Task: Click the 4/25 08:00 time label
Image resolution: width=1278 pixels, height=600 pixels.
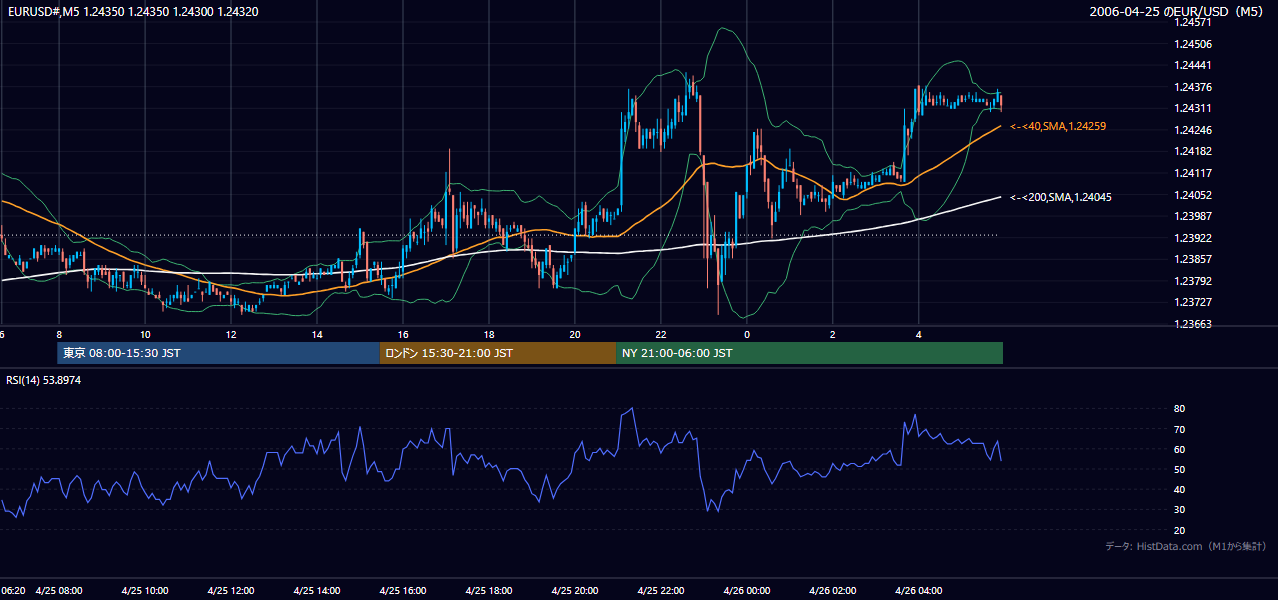Action: pyautogui.click(x=59, y=591)
